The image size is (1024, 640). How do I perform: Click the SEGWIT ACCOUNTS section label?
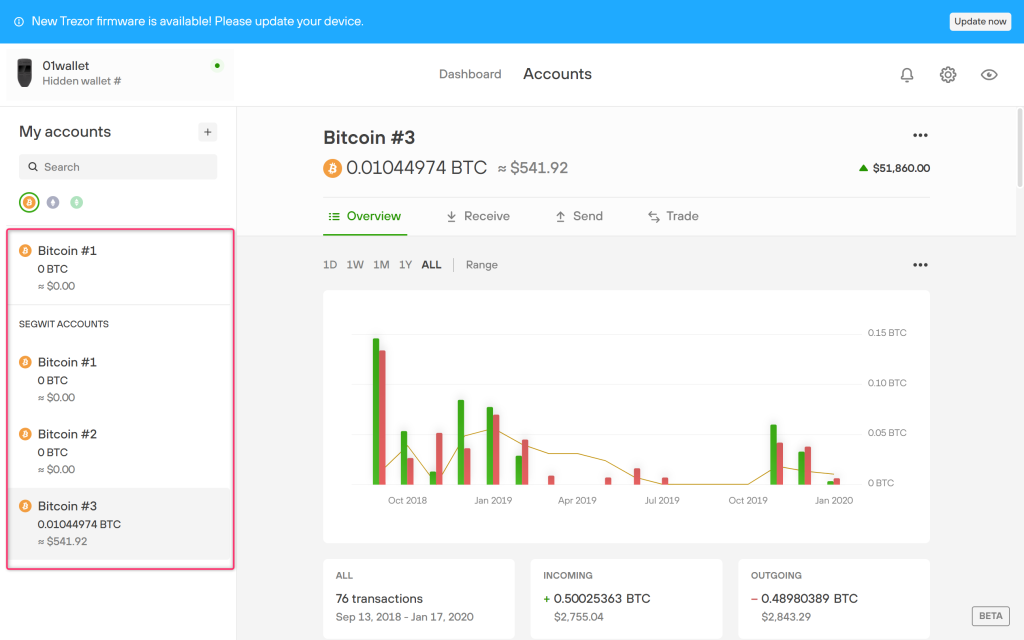[64, 324]
